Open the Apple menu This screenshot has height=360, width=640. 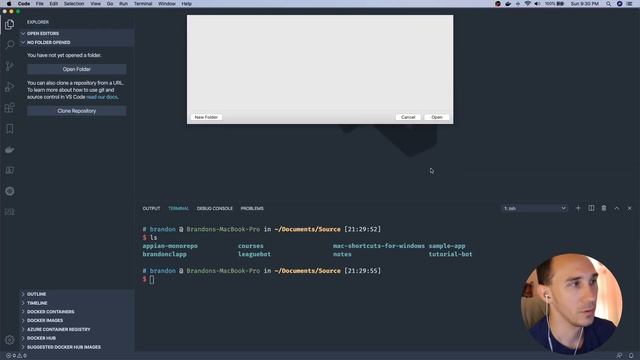(9, 4)
